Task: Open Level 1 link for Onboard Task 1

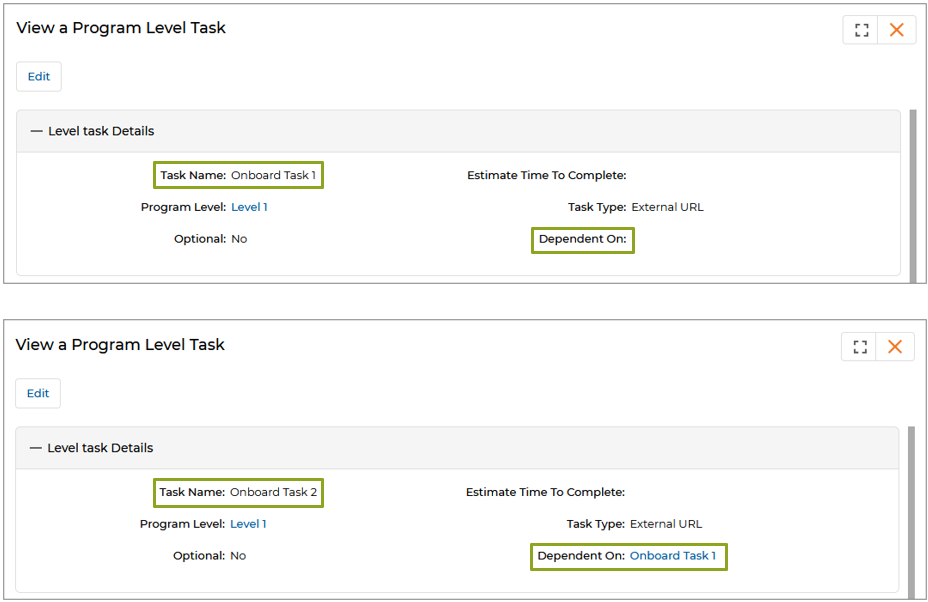Action: tap(249, 207)
